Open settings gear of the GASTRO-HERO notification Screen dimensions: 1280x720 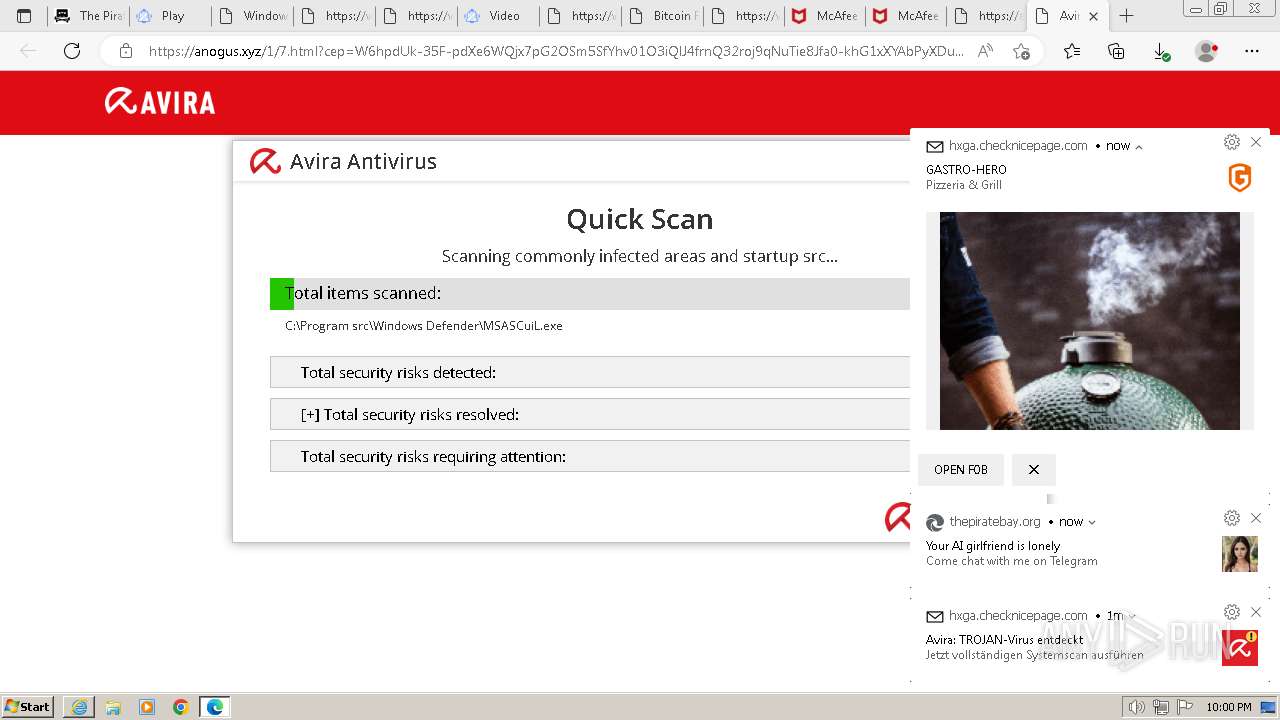click(1232, 142)
